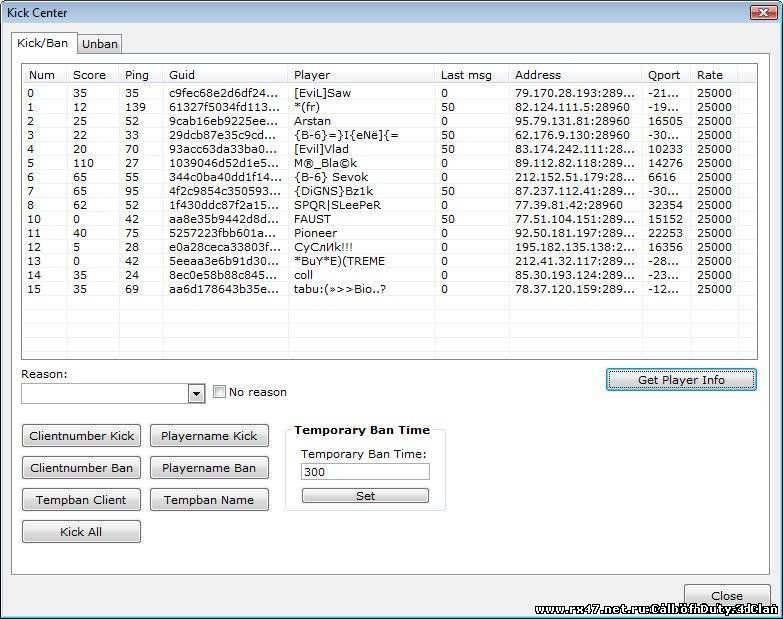Open the Reason dropdown list
The width and height of the screenshot is (783, 619).
pyautogui.click(x=196, y=394)
